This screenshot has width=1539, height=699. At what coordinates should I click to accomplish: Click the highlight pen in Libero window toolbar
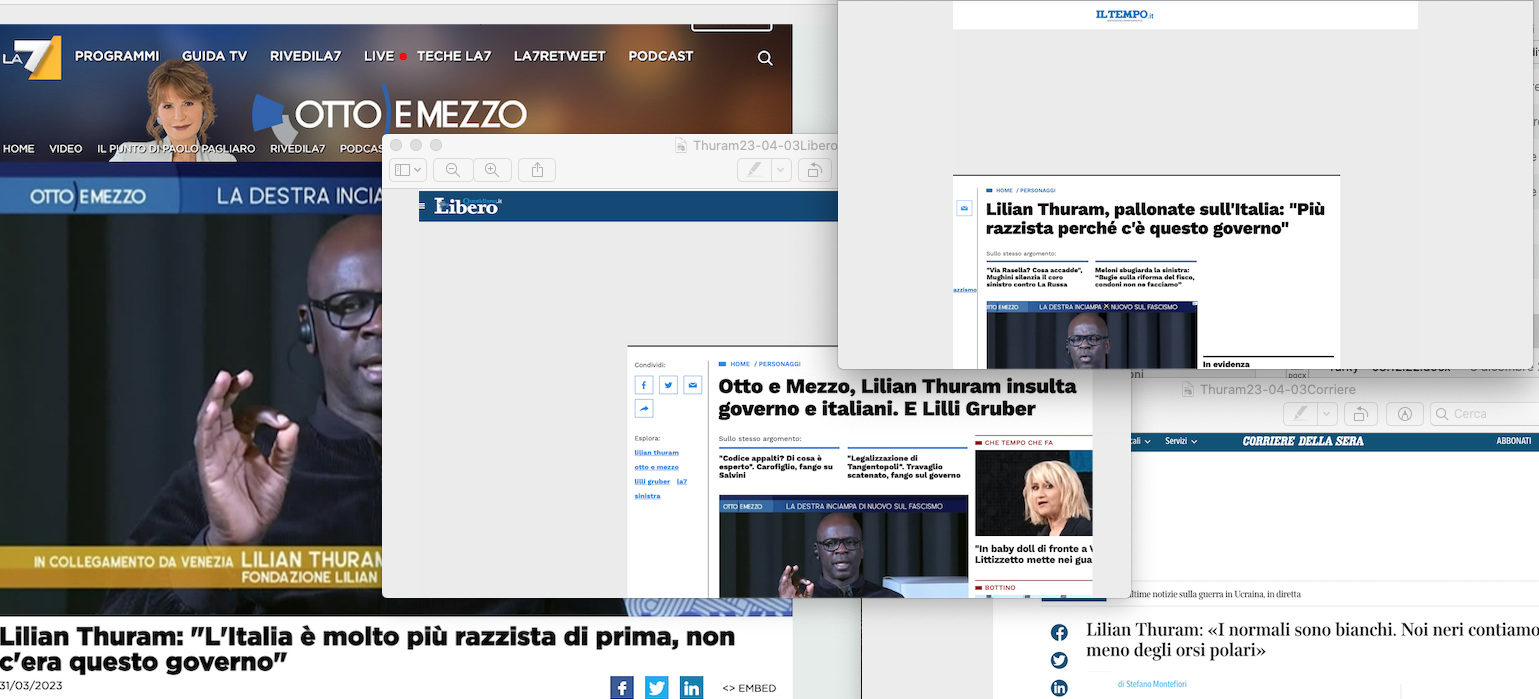[753, 170]
